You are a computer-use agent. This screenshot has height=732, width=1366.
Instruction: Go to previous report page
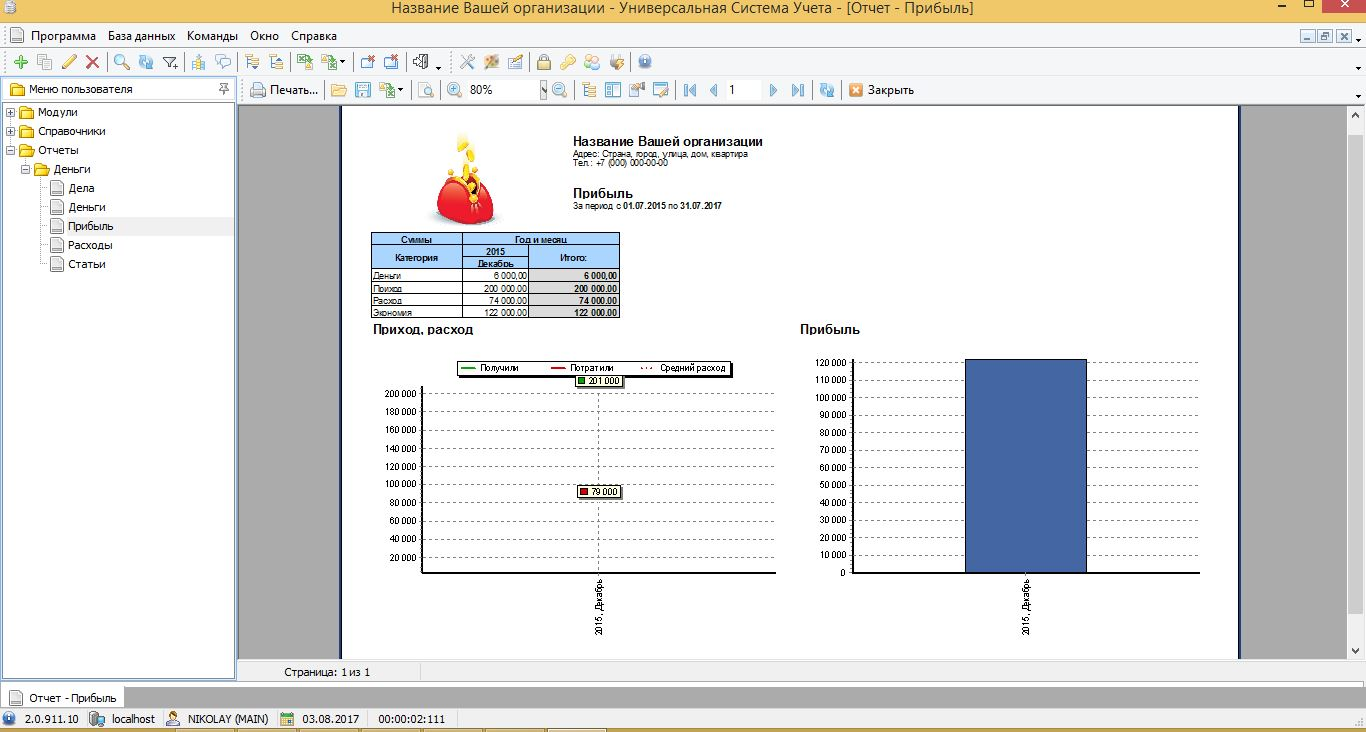713,90
